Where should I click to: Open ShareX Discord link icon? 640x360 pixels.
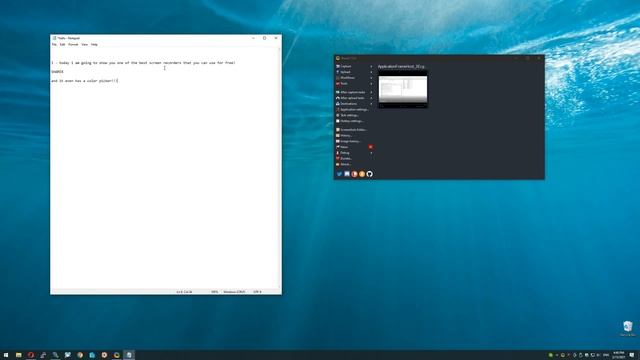pyautogui.click(x=347, y=174)
